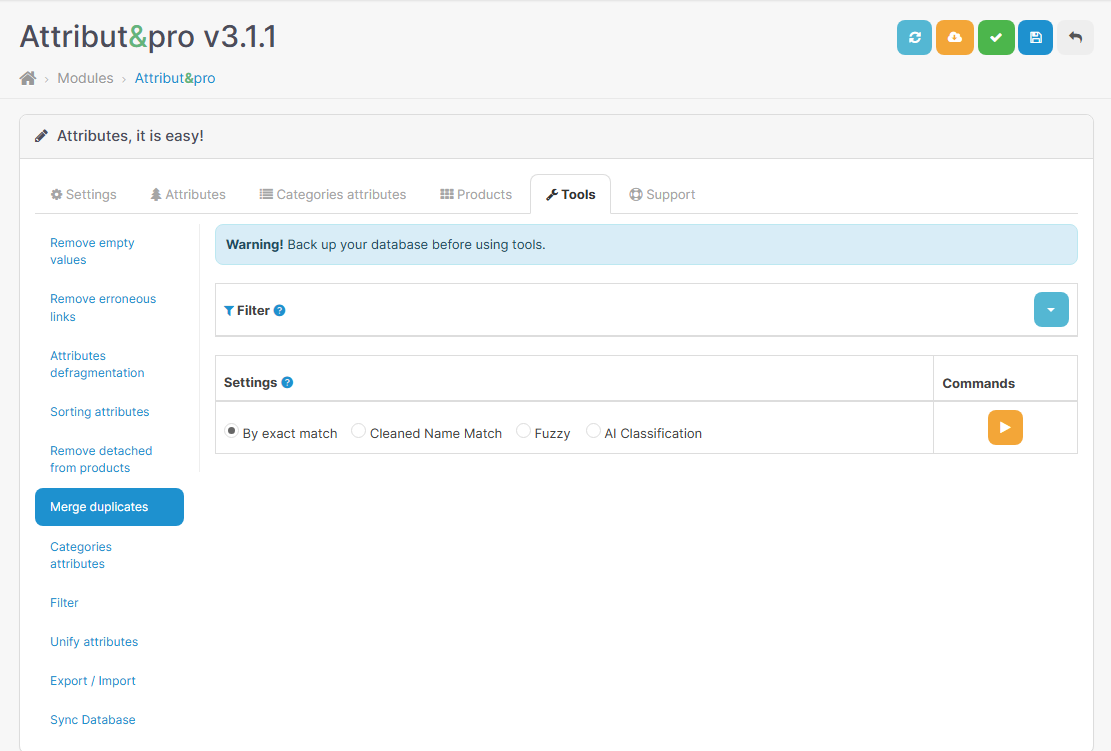This screenshot has height=751, width=1111.
Task: Click the blue floppy disk save button
Action: (1035, 38)
